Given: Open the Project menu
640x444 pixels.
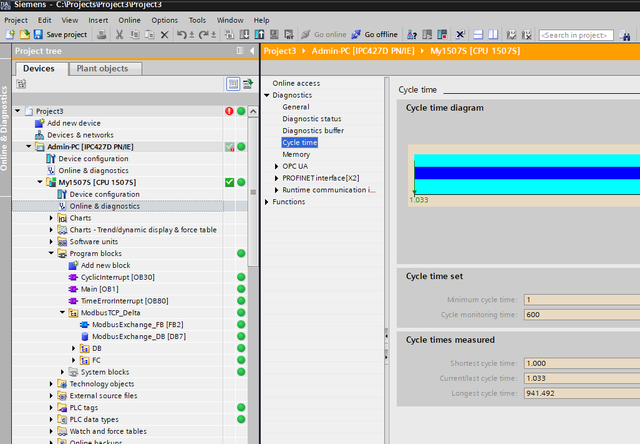Looking at the screenshot, I should [16, 20].
